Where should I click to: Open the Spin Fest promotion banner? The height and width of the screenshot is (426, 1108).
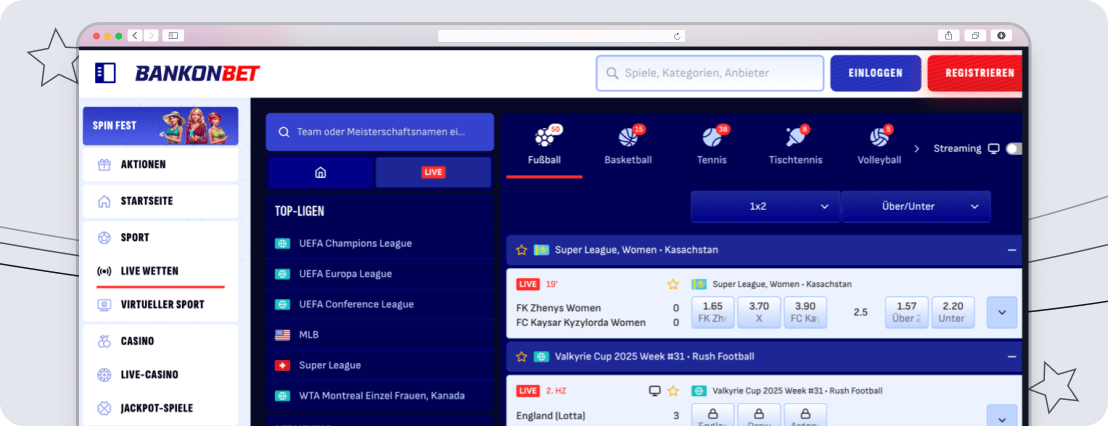160,126
